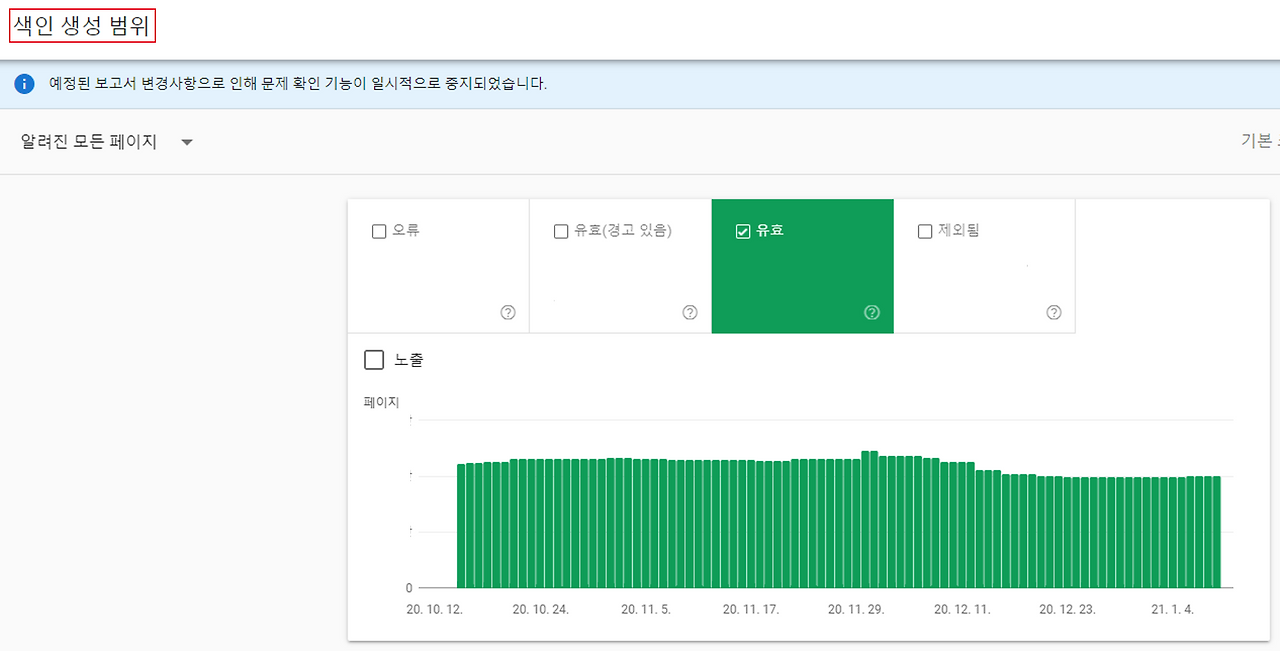This screenshot has height=651, width=1280.
Task: Select the 알려진 모든 페이지 filter label
Action: tap(89, 142)
